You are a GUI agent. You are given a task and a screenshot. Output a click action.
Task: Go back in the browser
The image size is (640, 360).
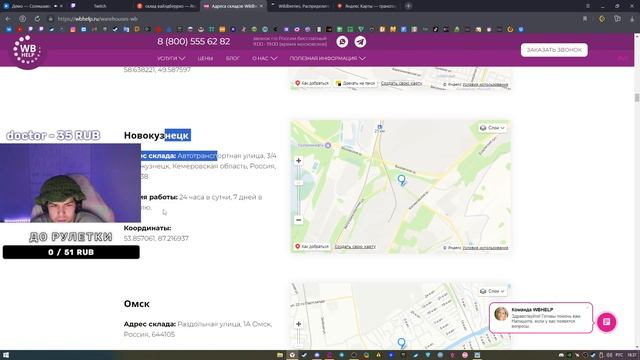pyautogui.click(x=8, y=19)
